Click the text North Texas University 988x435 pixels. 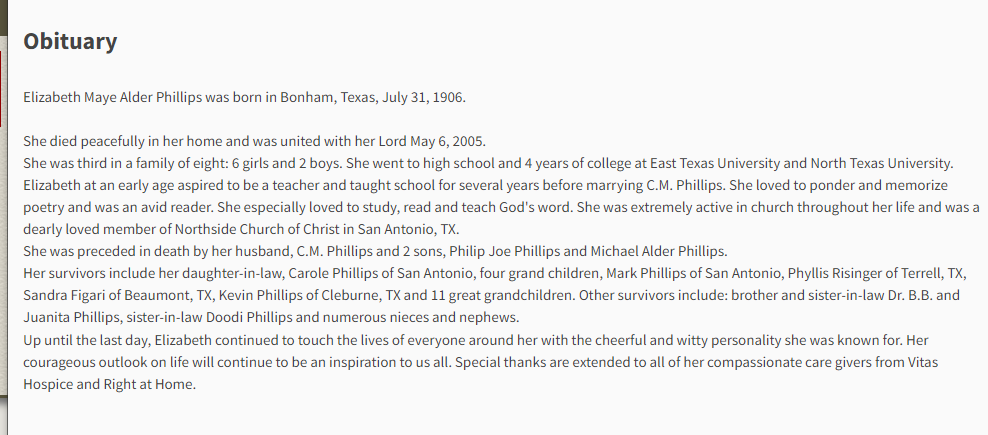882,163
